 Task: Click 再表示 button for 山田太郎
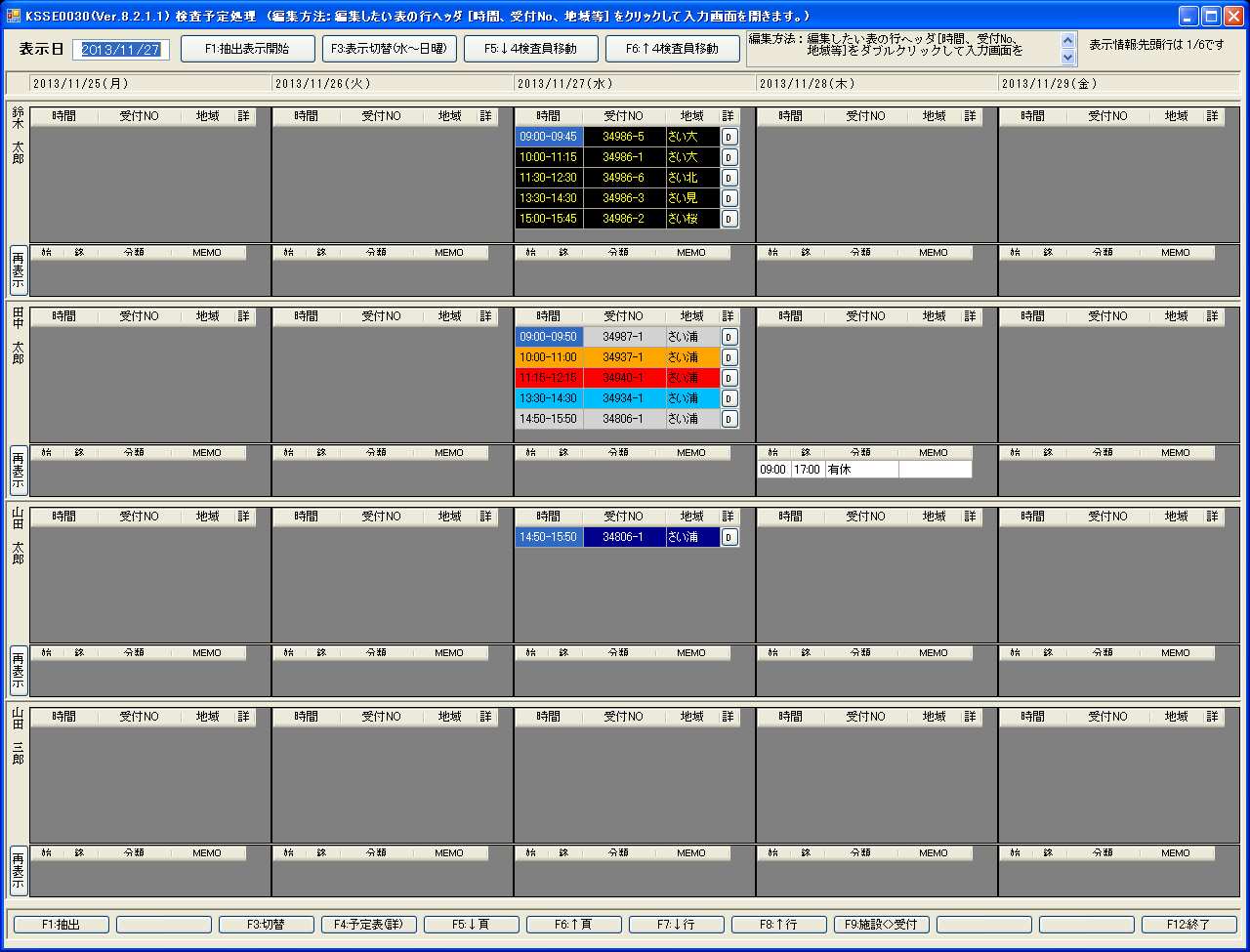(x=19, y=671)
